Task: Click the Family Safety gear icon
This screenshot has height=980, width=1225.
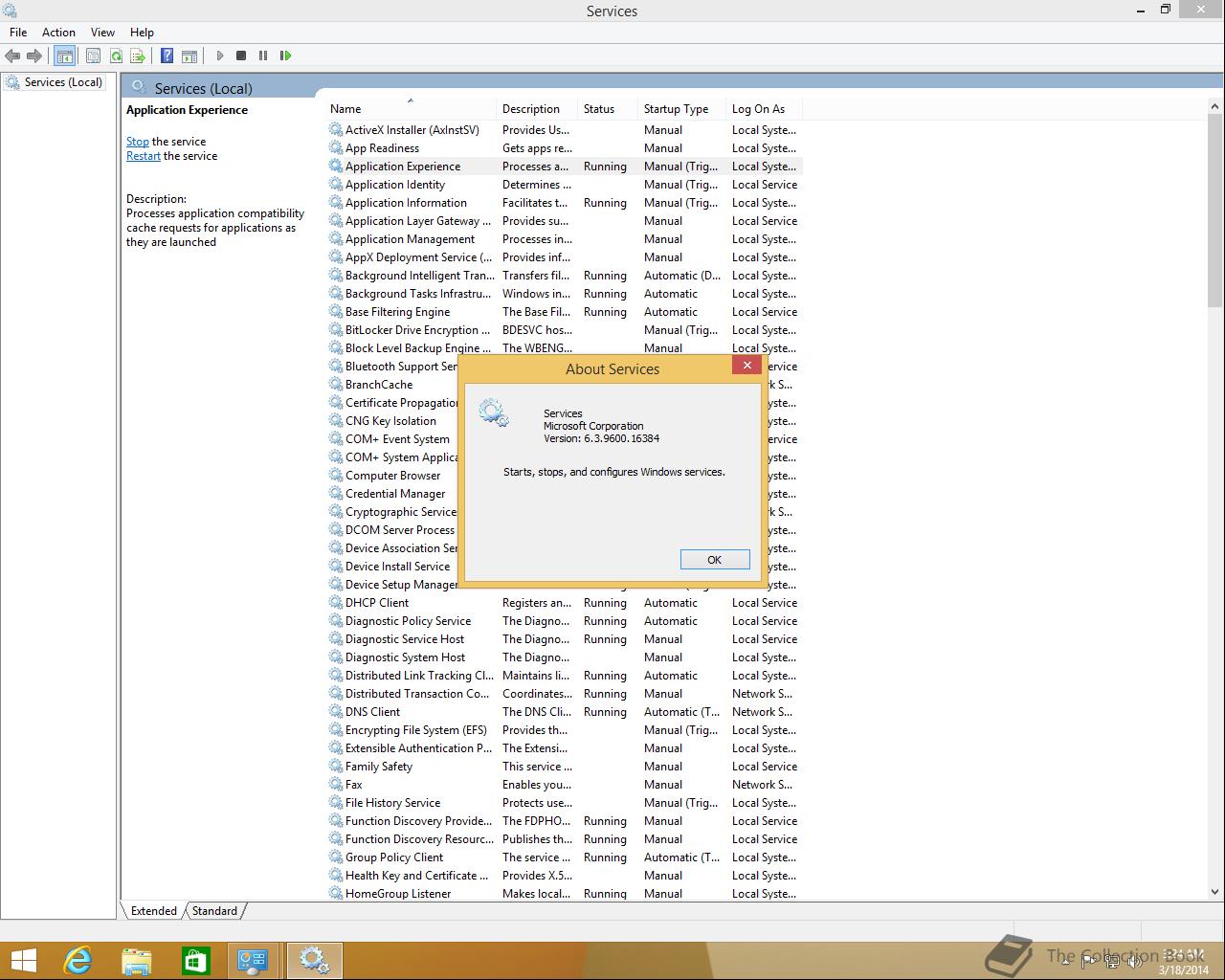Action: (335, 767)
